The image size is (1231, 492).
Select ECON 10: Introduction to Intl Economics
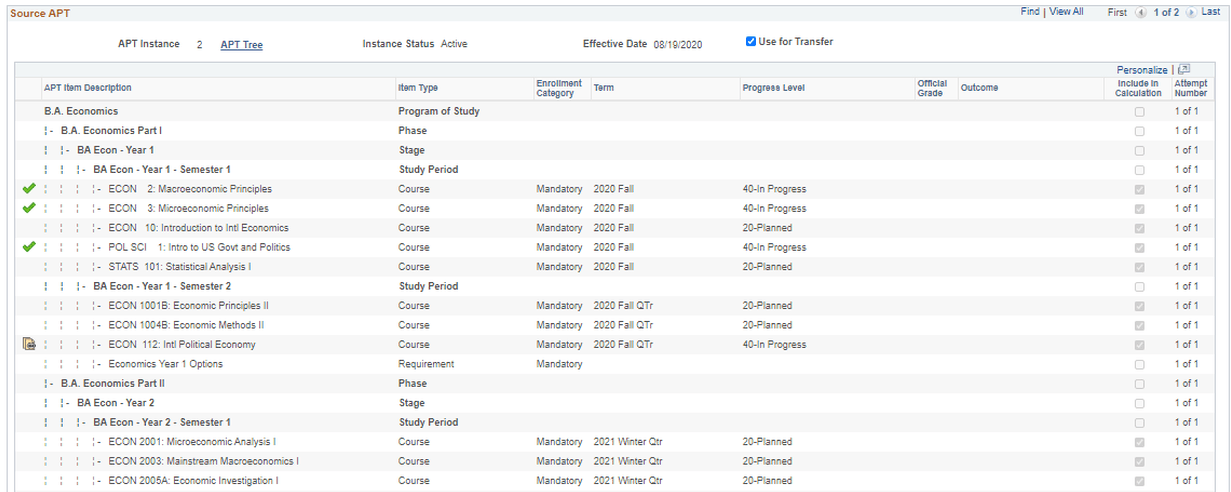(x=198, y=228)
